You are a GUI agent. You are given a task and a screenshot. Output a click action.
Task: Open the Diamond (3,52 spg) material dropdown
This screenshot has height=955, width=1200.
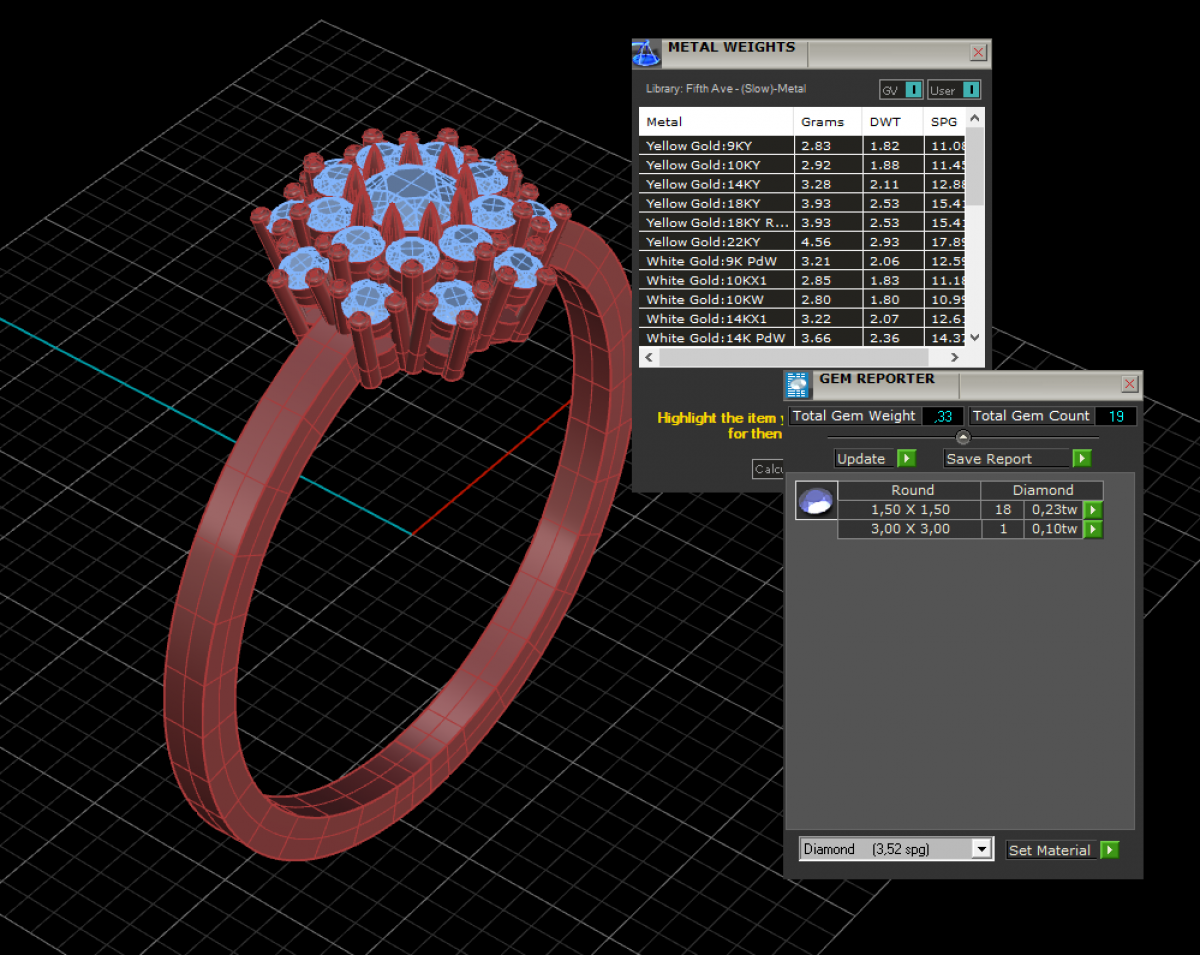981,849
